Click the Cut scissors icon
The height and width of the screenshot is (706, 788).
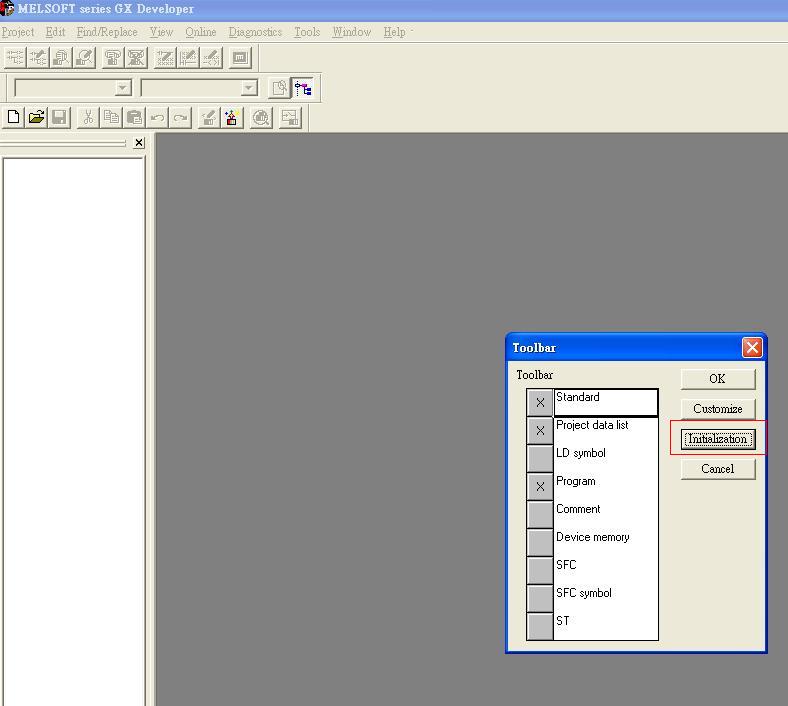coord(88,118)
